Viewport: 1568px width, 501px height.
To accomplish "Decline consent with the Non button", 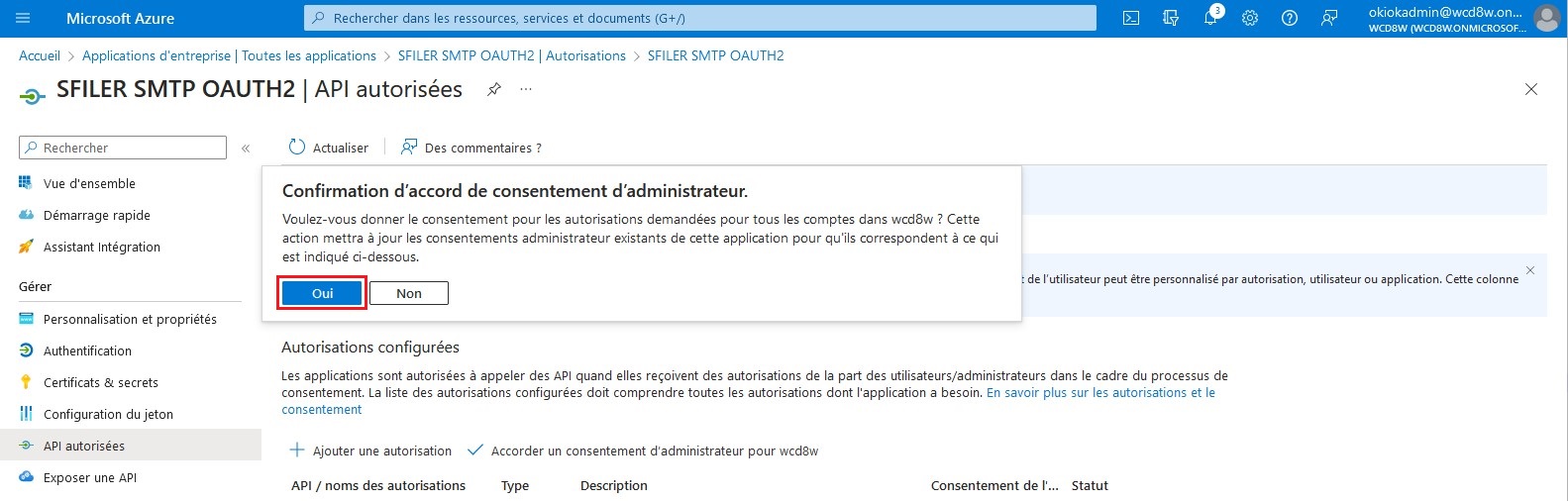I will (409, 293).
